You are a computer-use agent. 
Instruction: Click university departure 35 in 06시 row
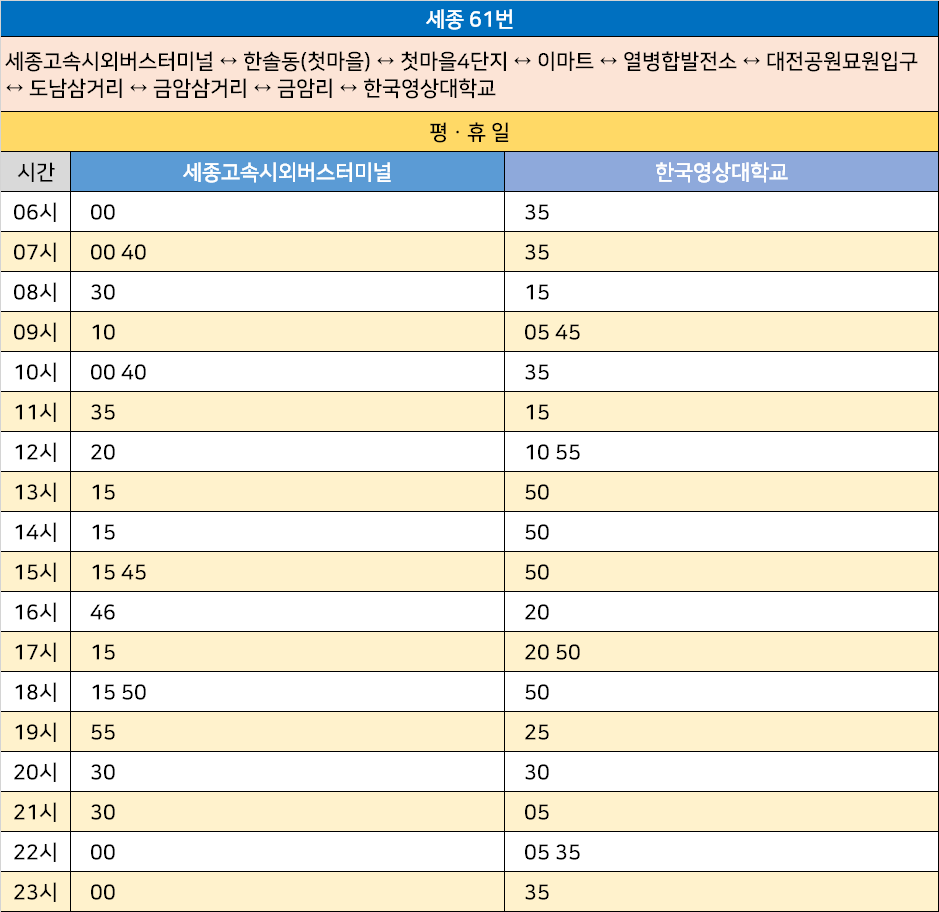tap(537, 212)
